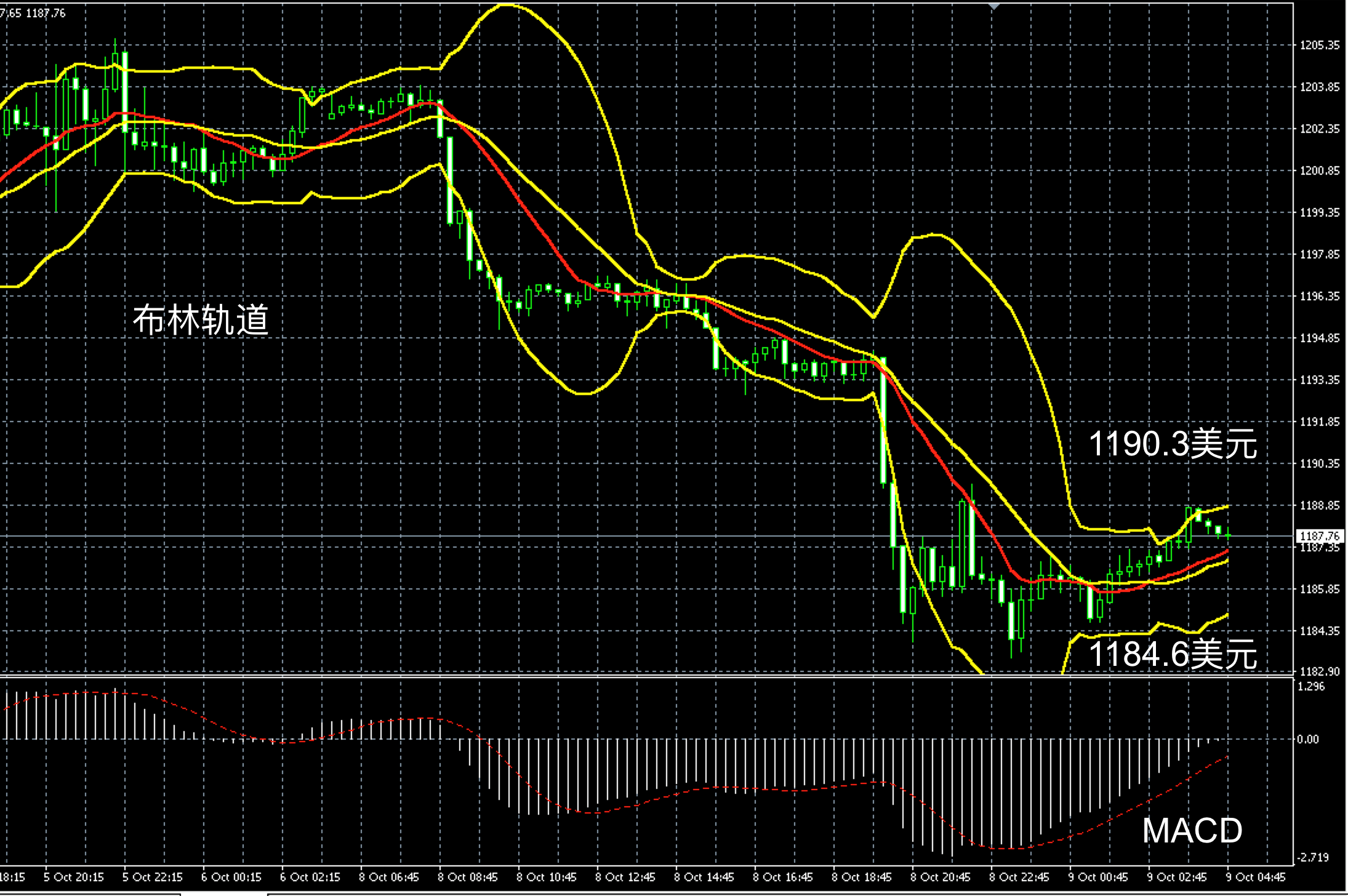Click price level 1184.35 on the price scale
This screenshot has width=1348, height=896.
coord(1319,631)
